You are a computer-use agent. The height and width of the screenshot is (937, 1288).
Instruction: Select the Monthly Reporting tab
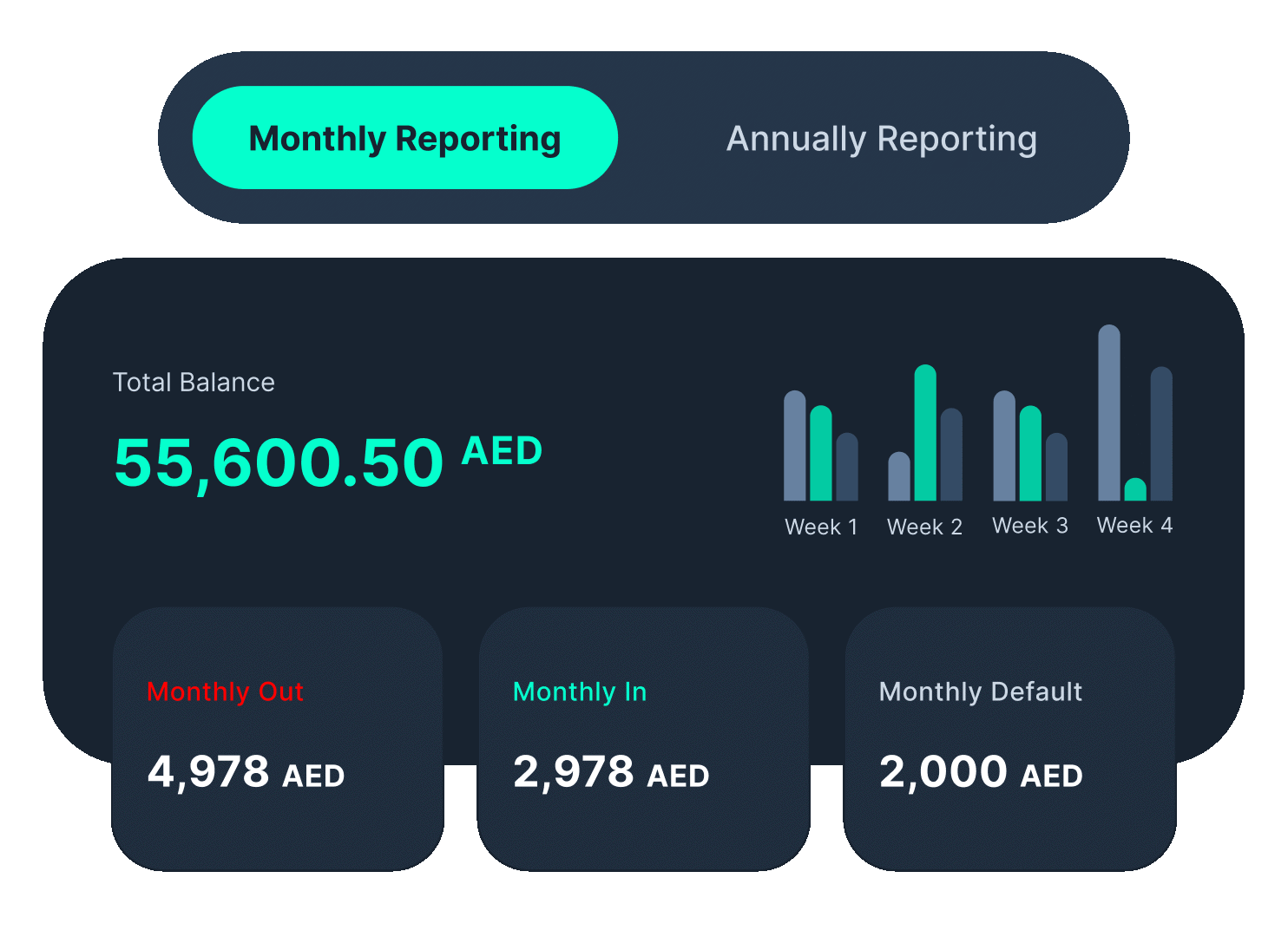tap(404, 137)
